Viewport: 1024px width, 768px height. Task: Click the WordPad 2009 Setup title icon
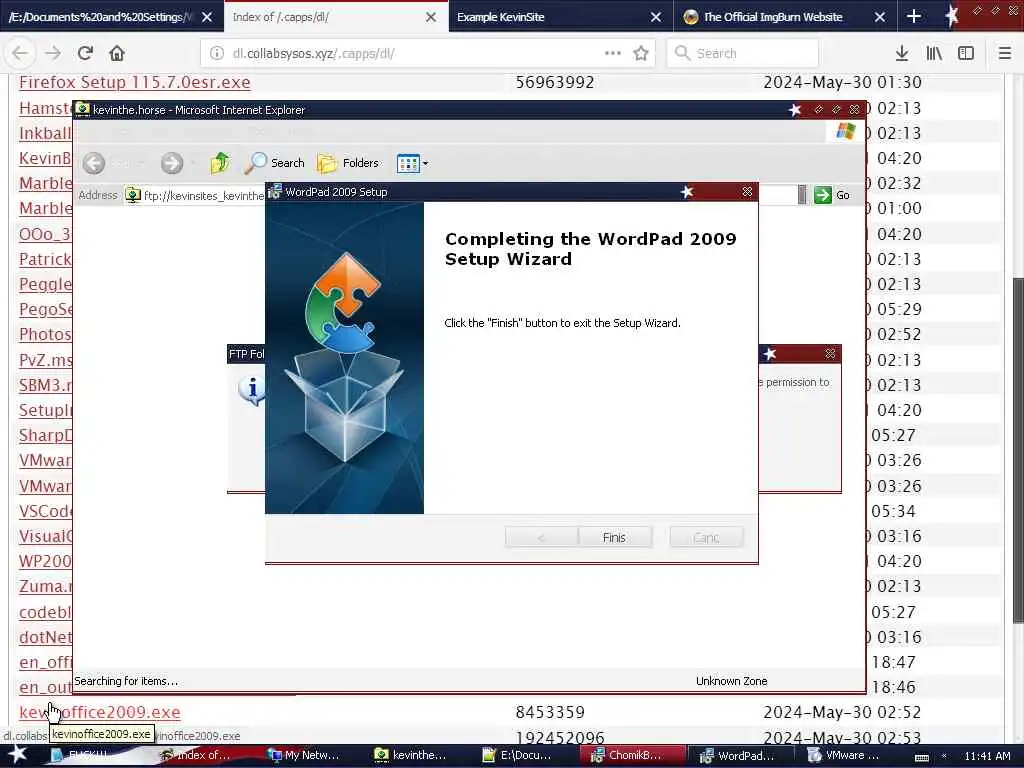[275, 191]
